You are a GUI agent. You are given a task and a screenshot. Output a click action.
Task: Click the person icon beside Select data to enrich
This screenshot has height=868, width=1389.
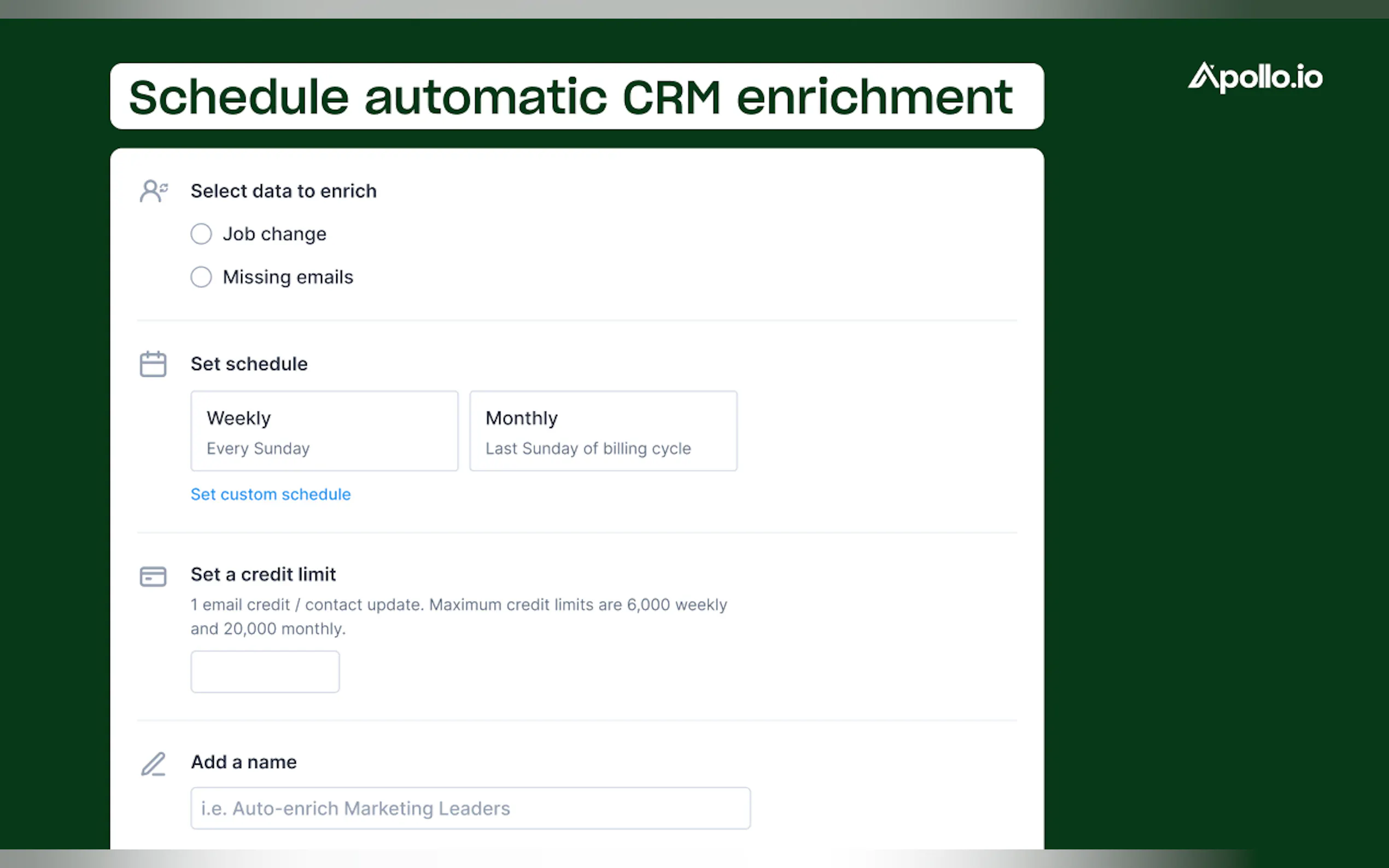(x=153, y=191)
